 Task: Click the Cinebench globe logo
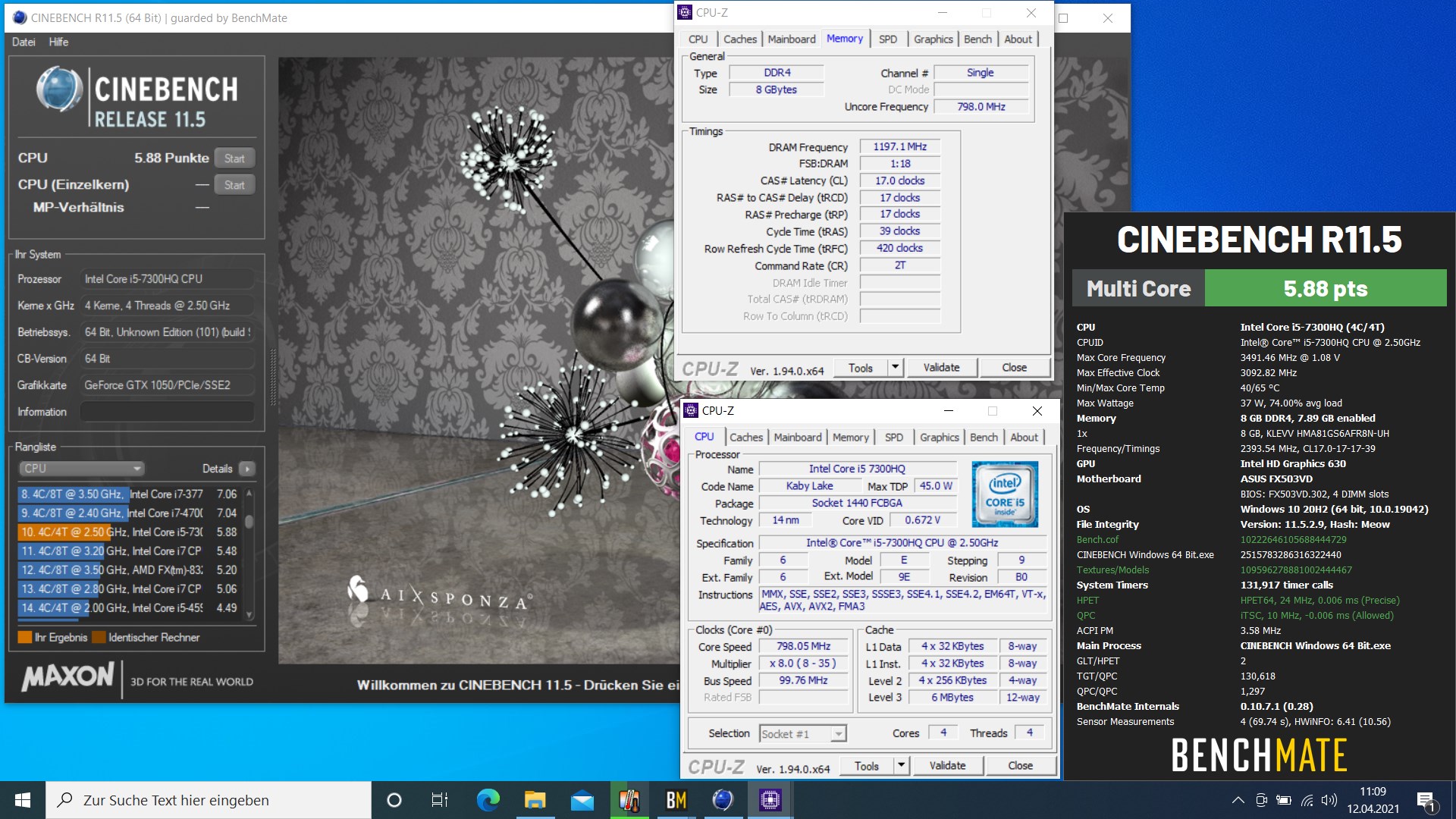(x=59, y=89)
